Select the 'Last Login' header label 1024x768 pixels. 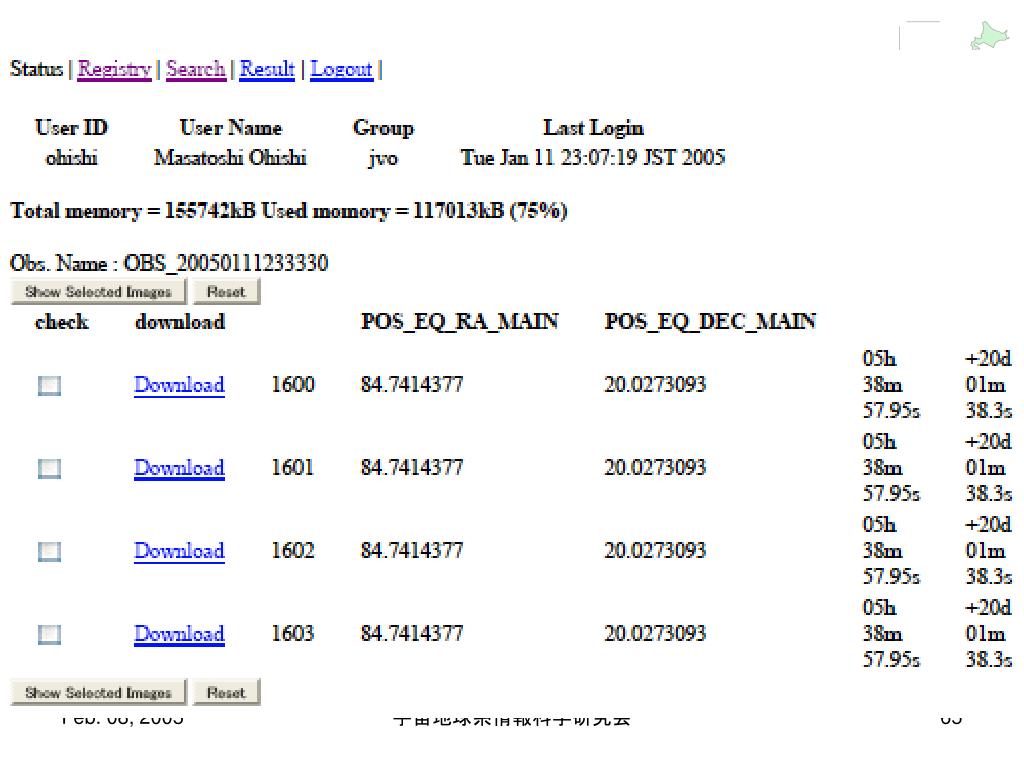(594, 128)
